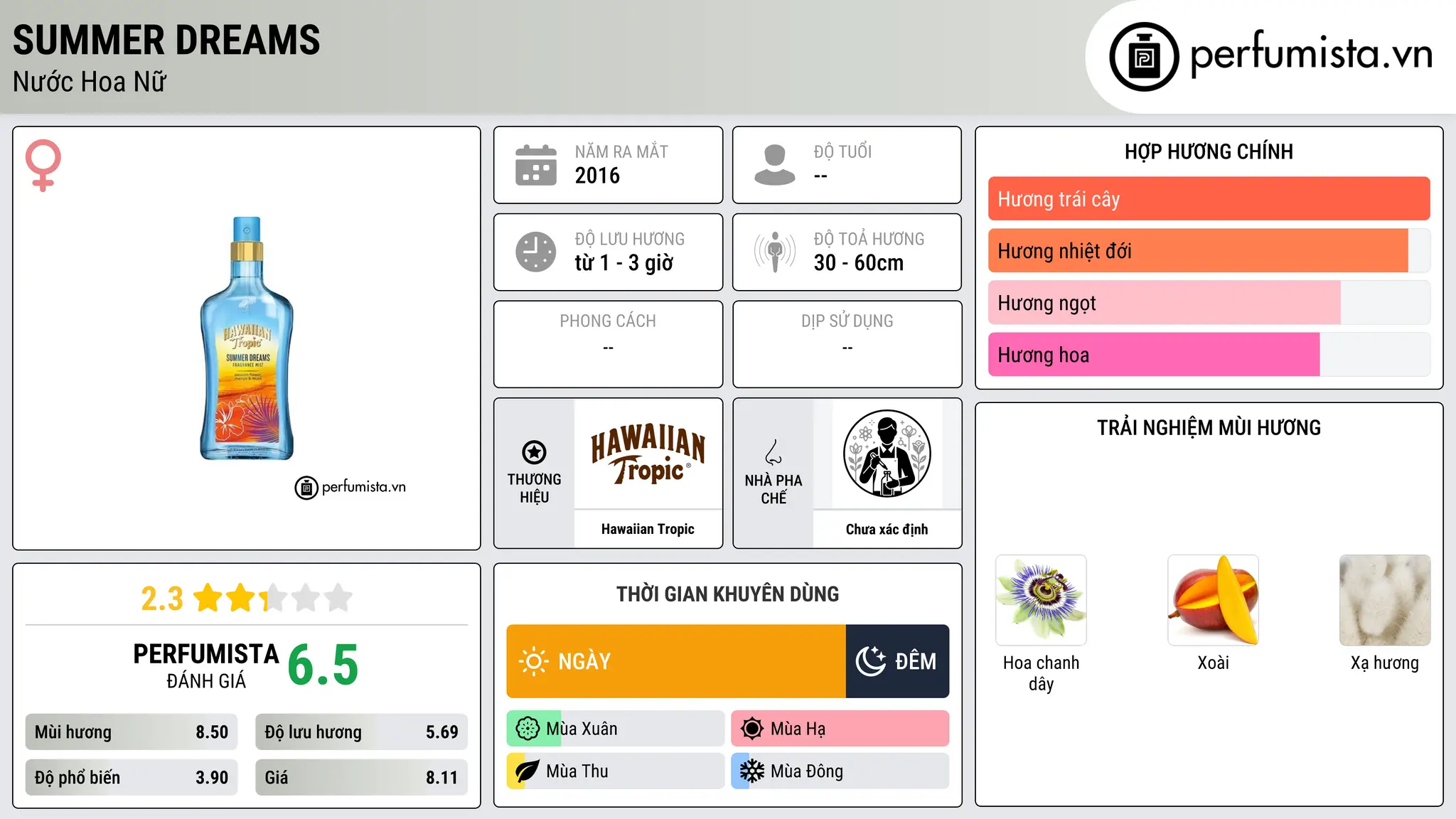Click the Chưa xác định perfumer label
The image size is (1456, 819).
(x=887, y=529)
